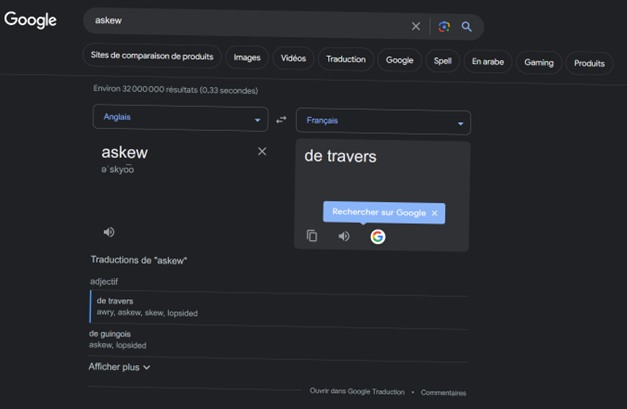Select 'Sites de comparaison de produits' filter
Screen dimensions: 627x409
point(152,56)
